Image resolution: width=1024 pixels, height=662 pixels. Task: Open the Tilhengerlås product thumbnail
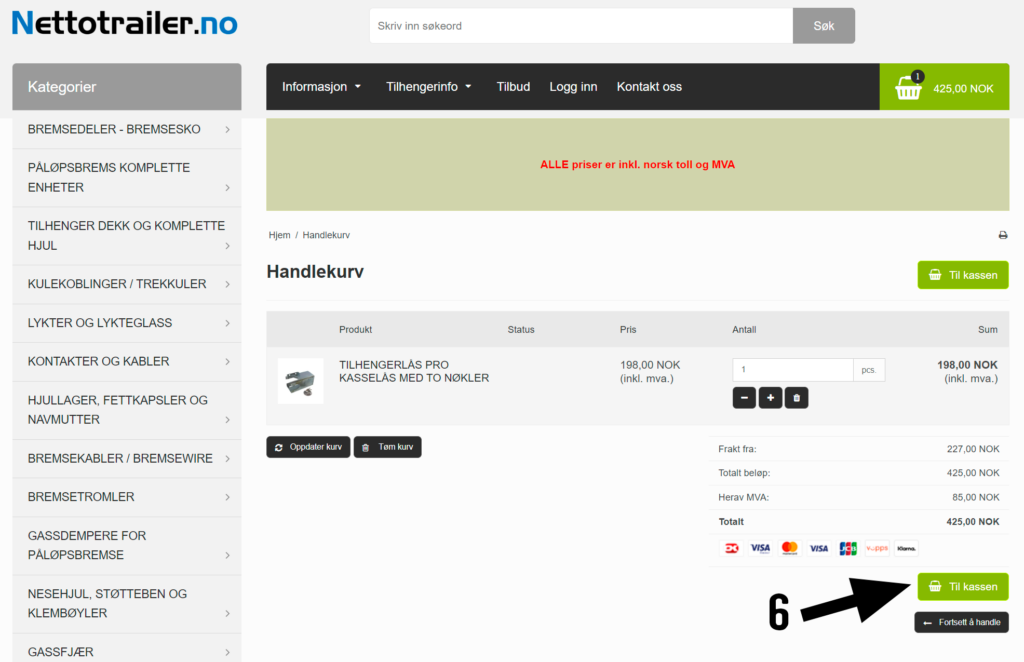pyautogui.click(x=300, y=381)
